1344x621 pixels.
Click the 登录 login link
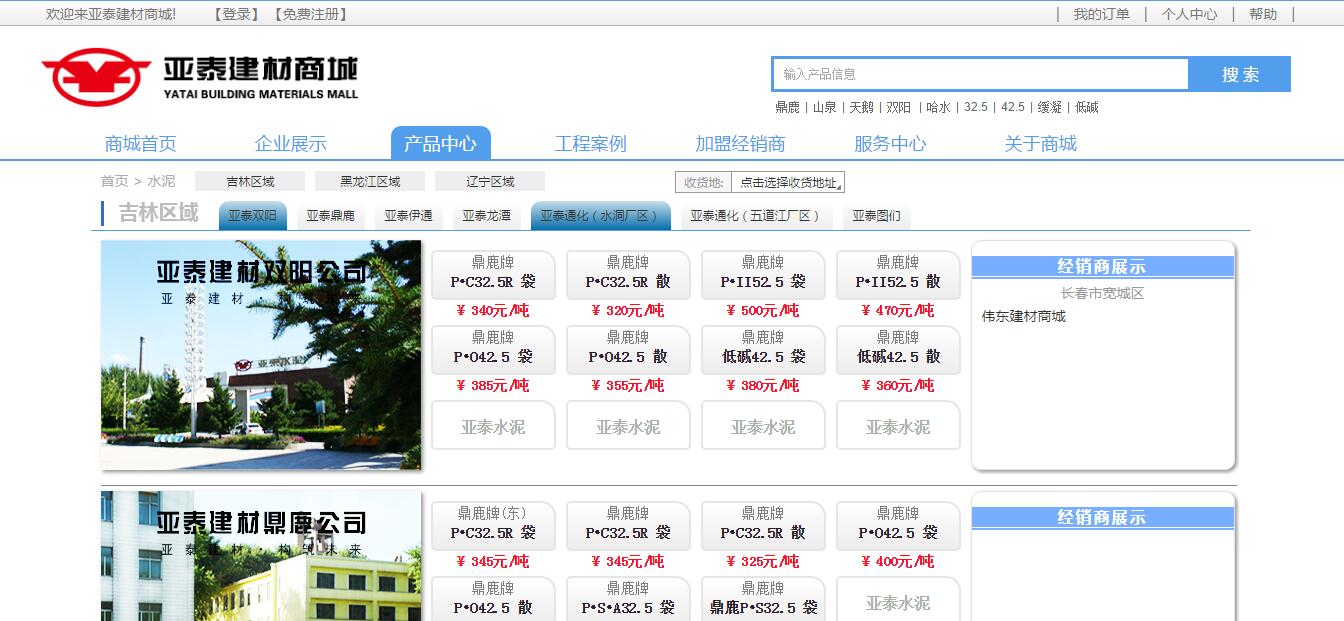[236, 14]
